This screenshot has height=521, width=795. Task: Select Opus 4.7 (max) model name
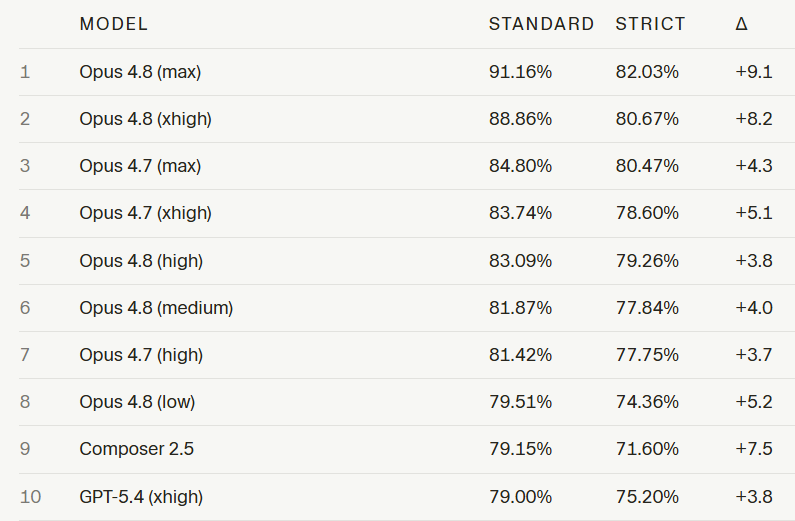click(x=140, y=166)
